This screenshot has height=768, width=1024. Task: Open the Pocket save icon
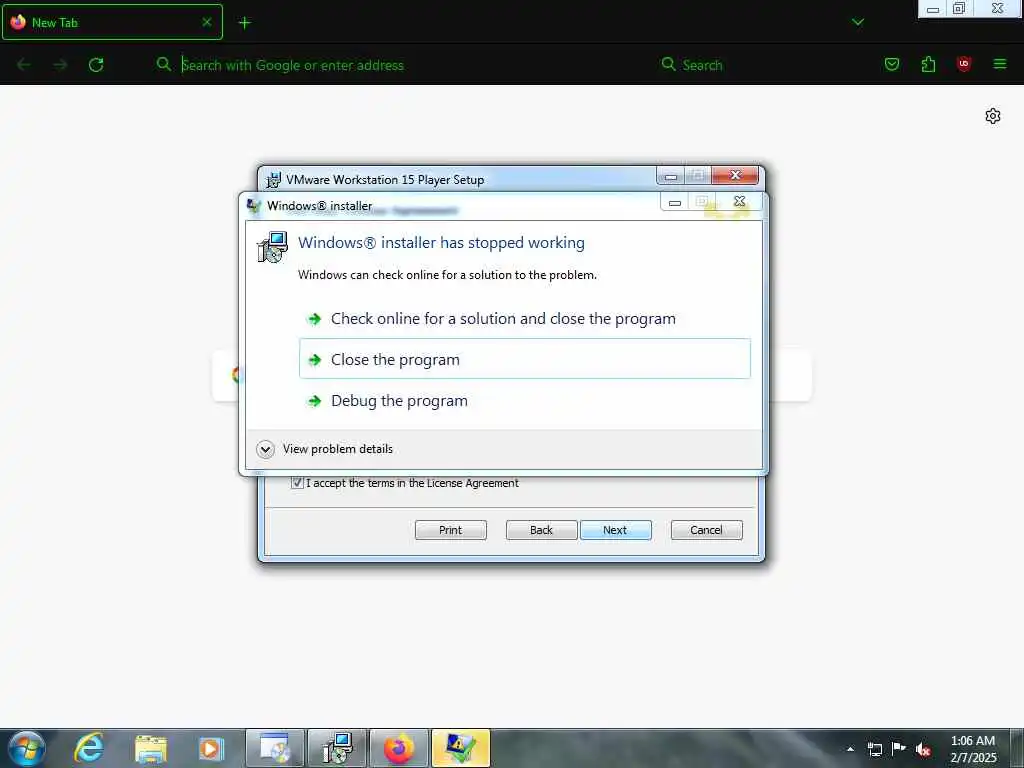pyautogui.click(x=891, y=64)
